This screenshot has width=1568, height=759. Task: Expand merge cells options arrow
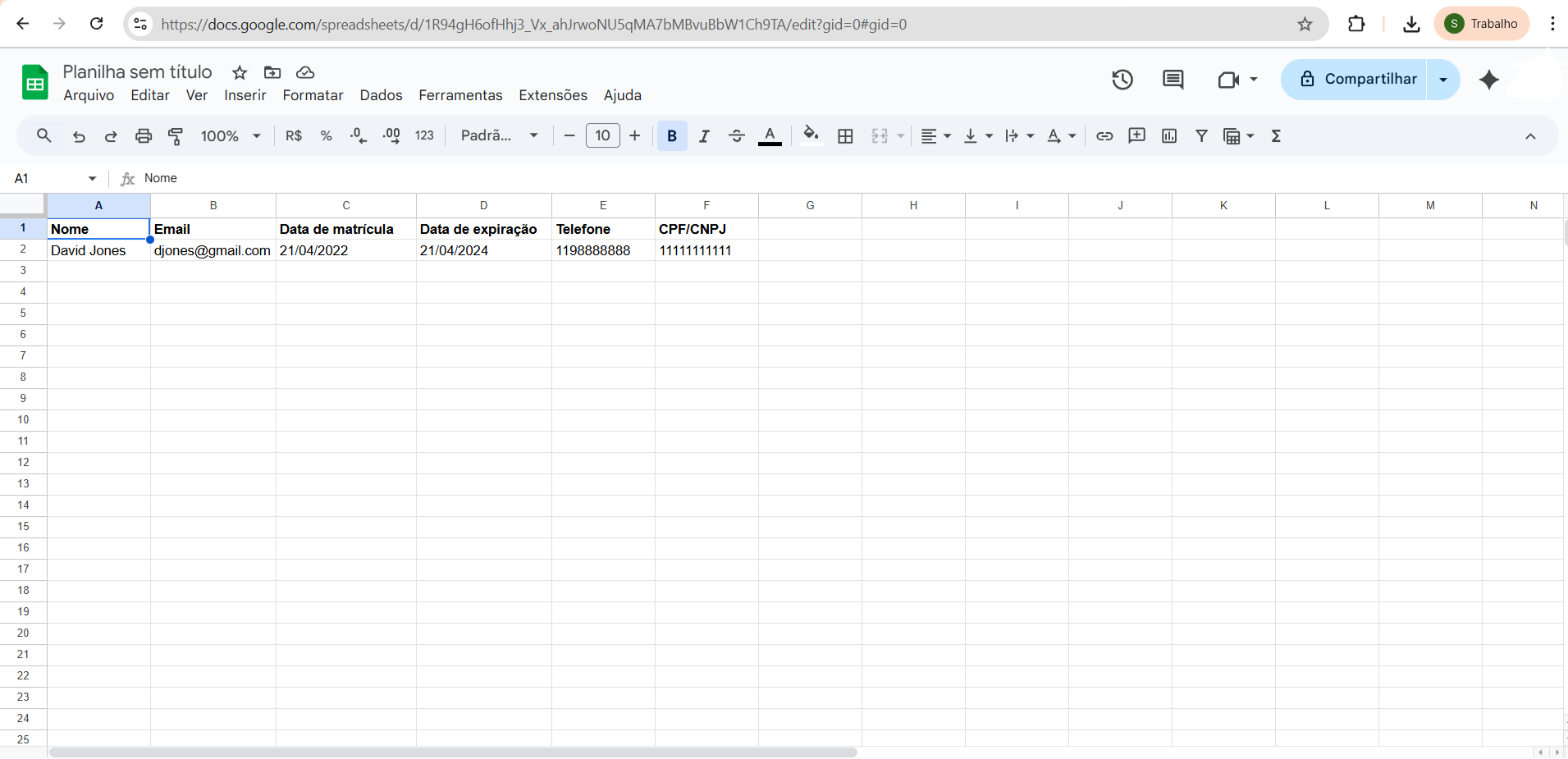[x=900, y=136]
